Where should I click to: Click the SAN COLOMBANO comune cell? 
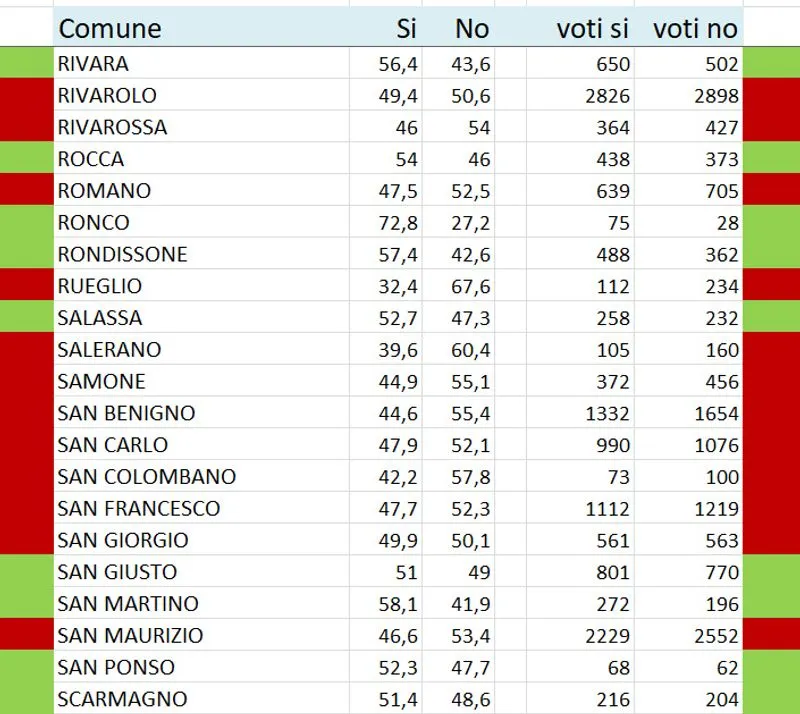click(x=200, y=477)
